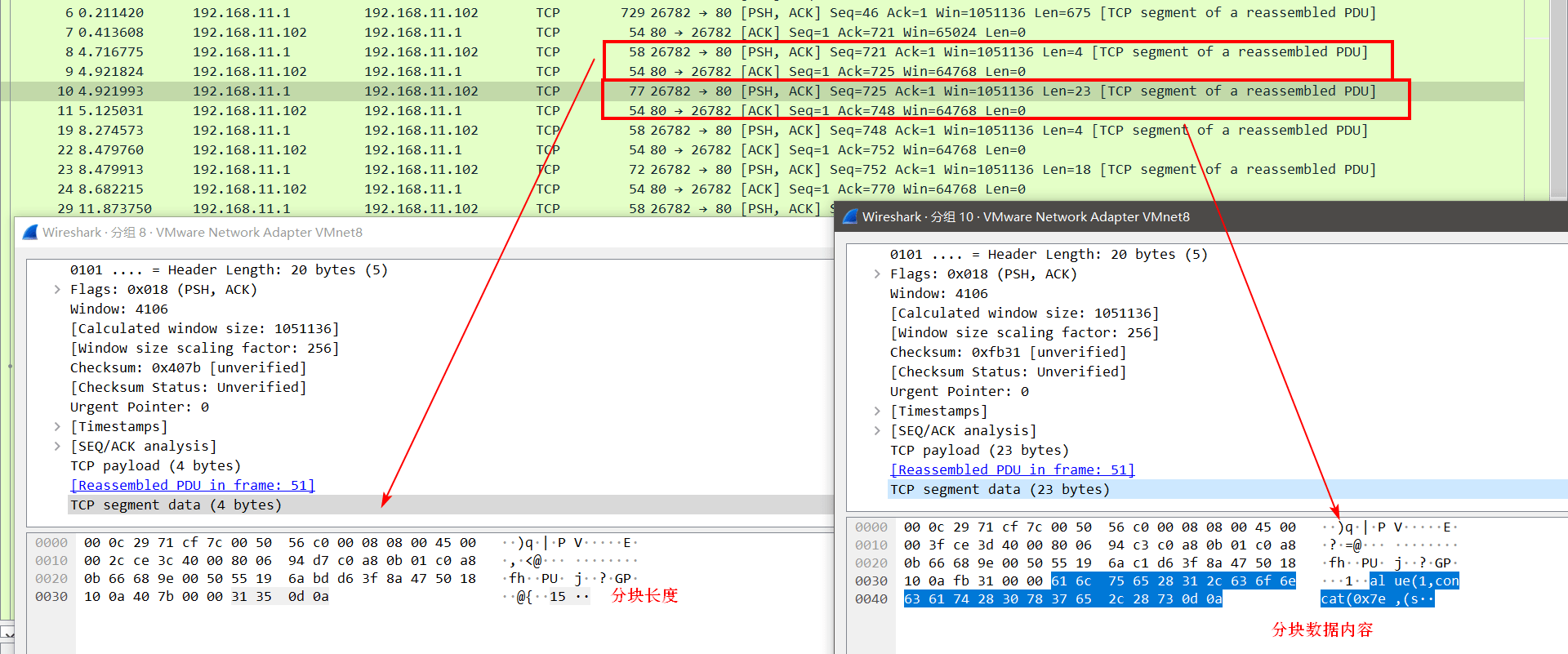The image size is (1568, 654).
Task: Click hex row 0020 in packet 10 window
Action: [x=1100, y=563]
